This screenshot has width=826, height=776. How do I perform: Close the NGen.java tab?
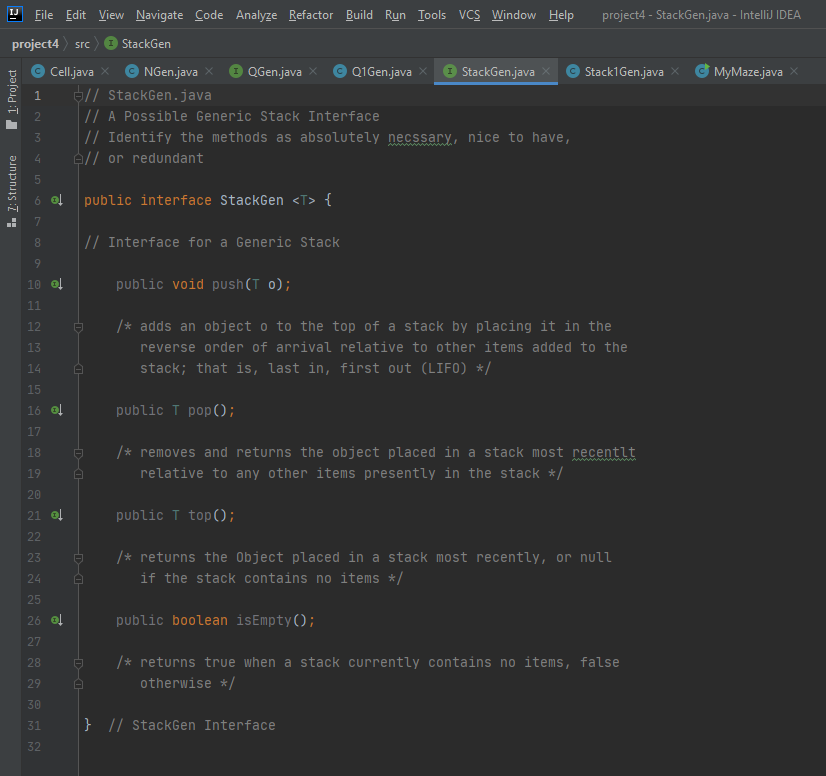(x=209, y=71)
